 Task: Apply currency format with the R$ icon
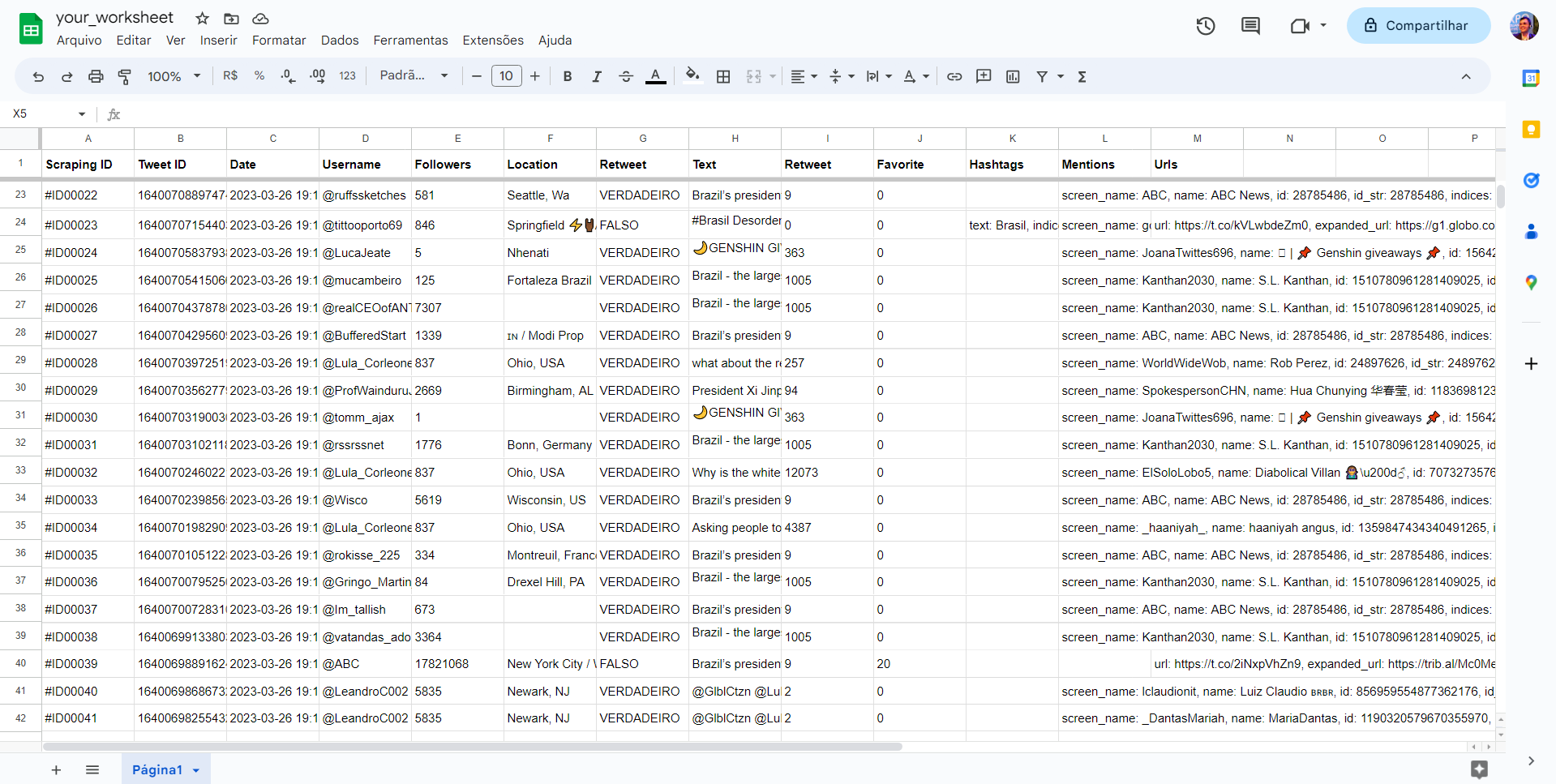229,75
